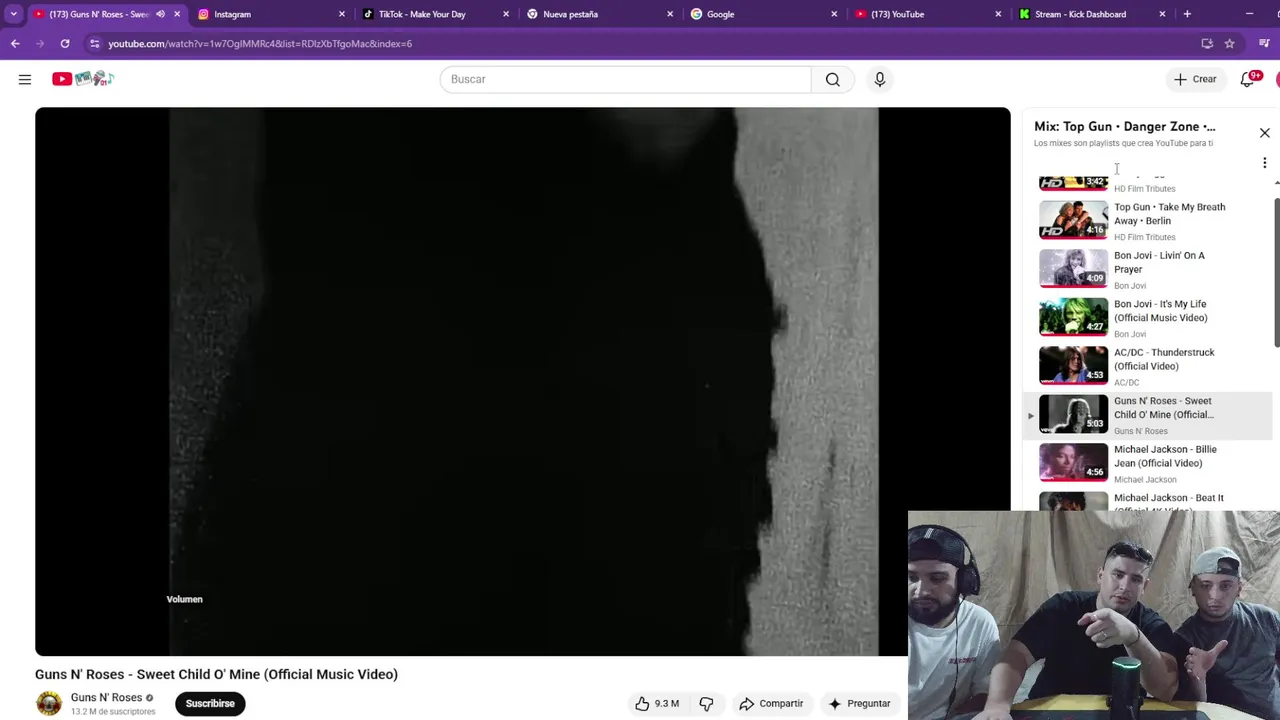The image size is (1280, 720).
Task: Mute the Guns N' Roses tab audio icon
Action: (x=160, y=14)
